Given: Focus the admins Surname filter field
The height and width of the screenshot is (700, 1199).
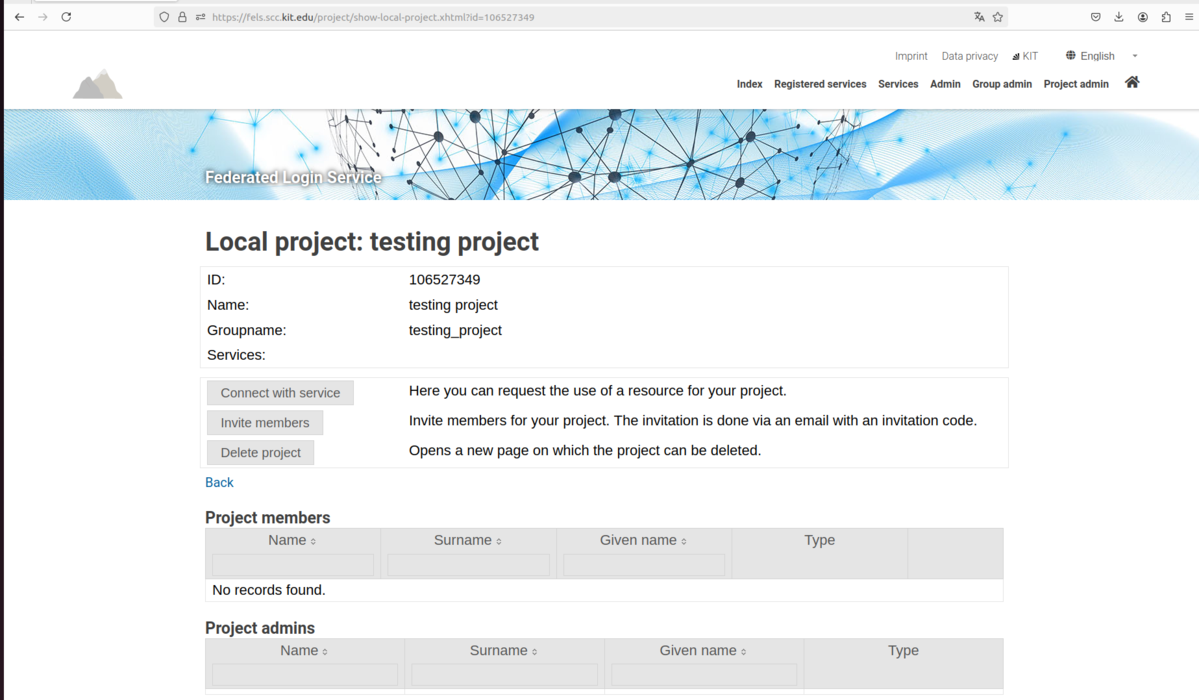Looking at the screenshot, I should coord(504,675).
